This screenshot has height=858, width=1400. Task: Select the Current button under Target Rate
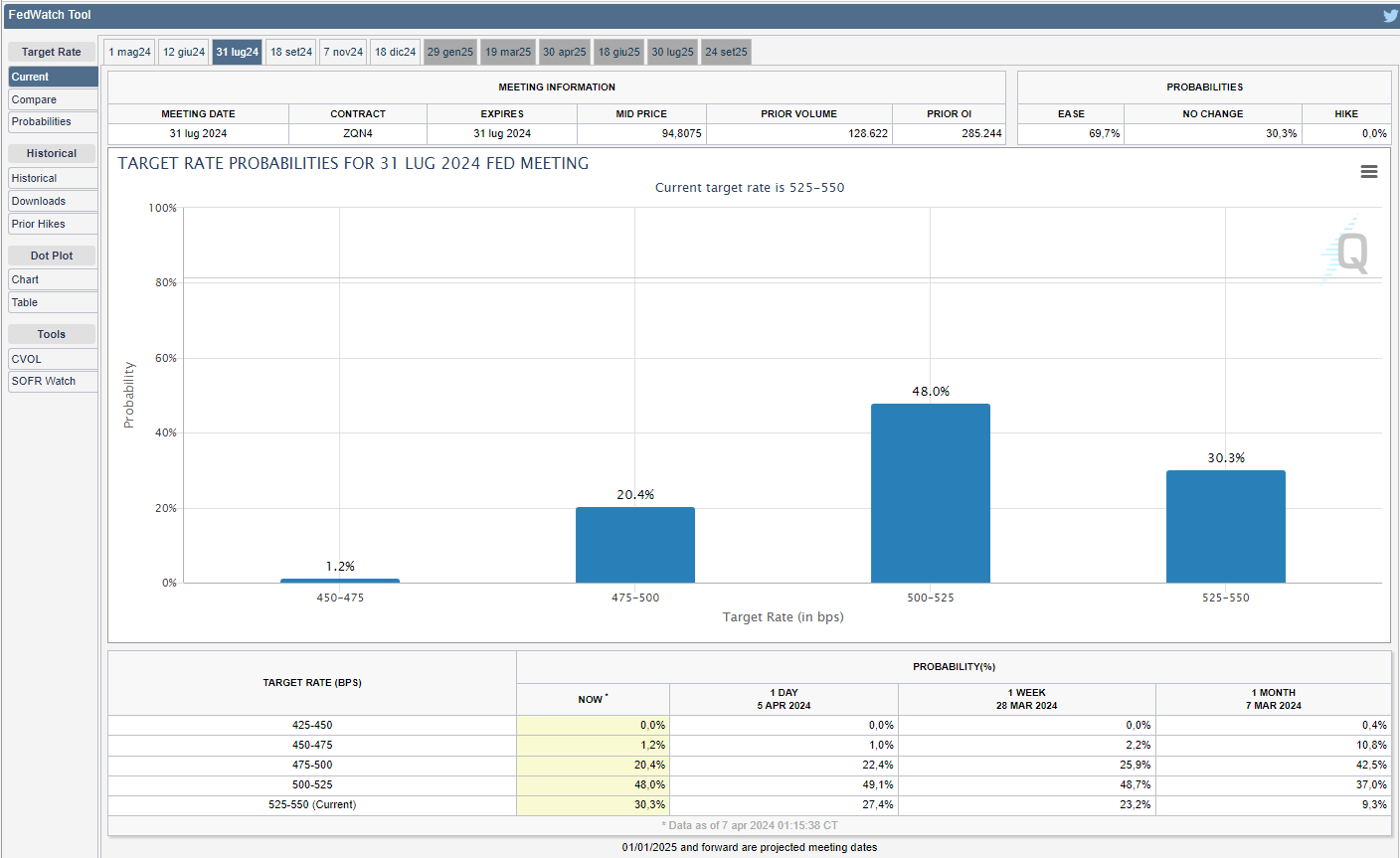53,77
